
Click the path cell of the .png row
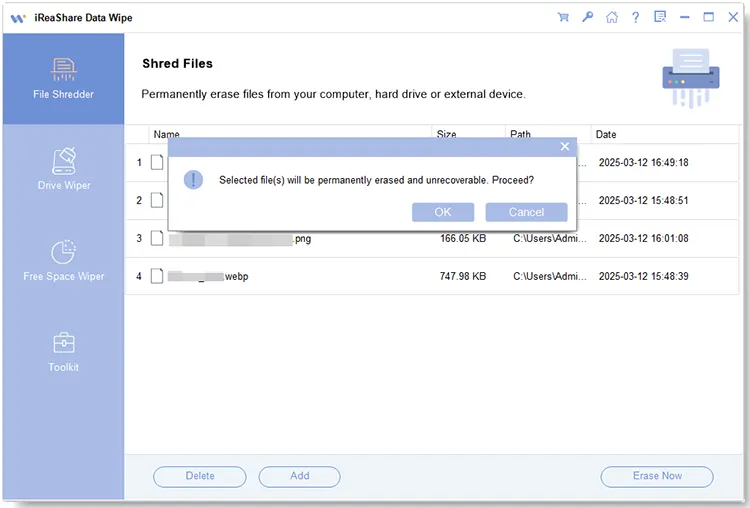[550, 238]
